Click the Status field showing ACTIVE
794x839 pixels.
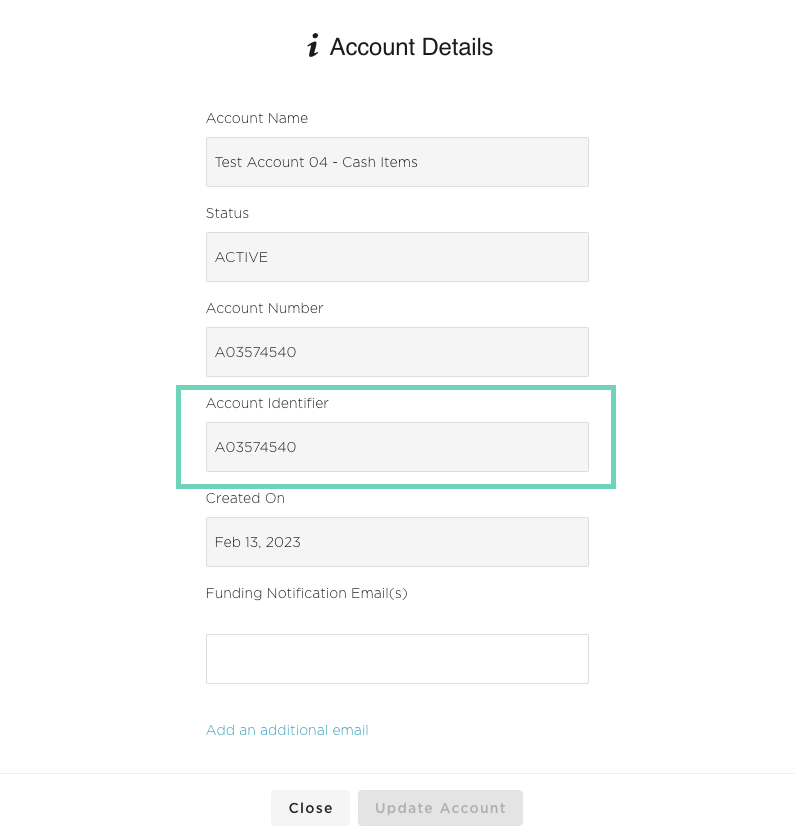click(397, 257)
